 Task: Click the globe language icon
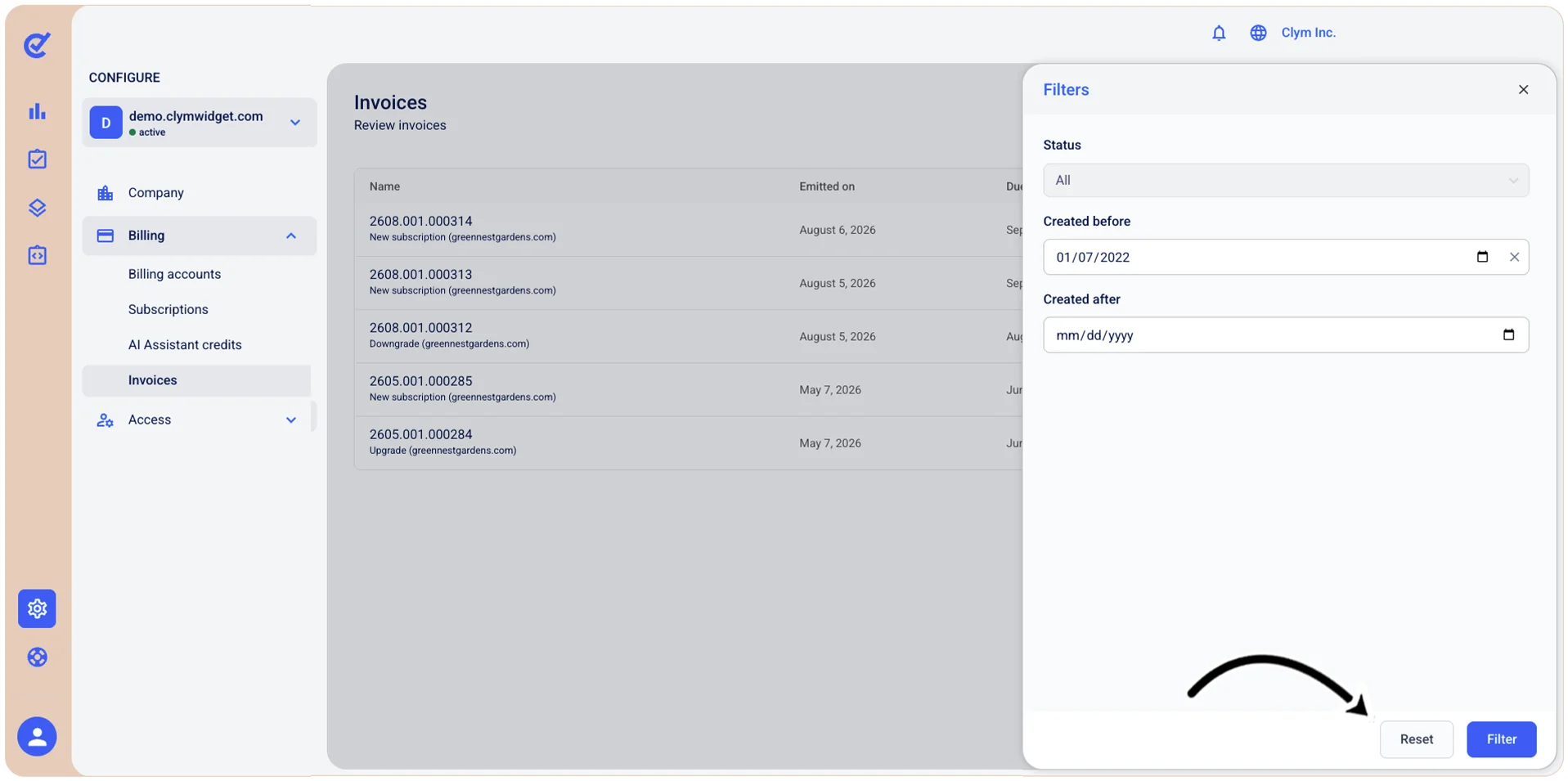tap(1258, 33)
